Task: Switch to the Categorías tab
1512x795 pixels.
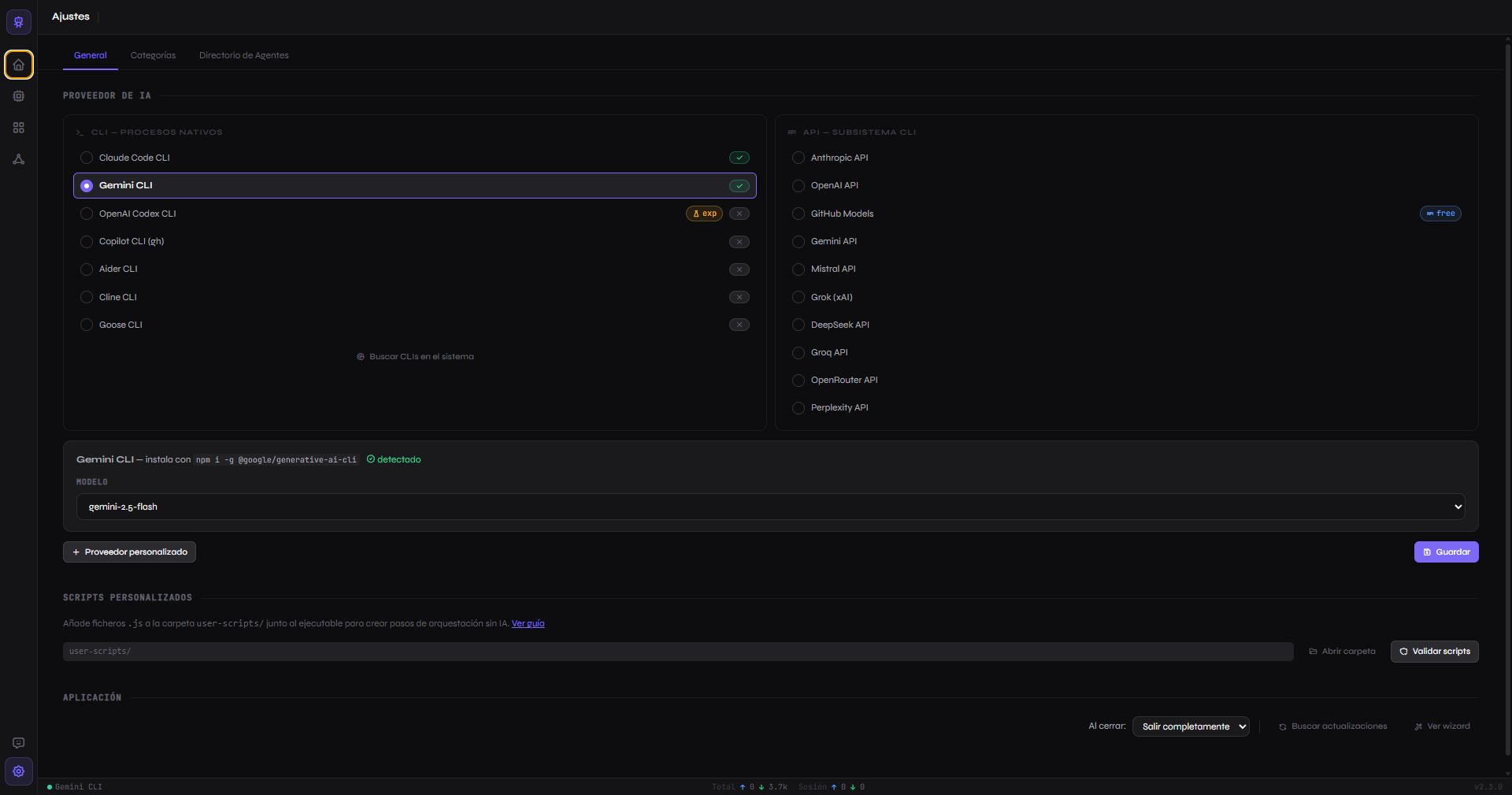Action: pyautogui.click(x=153, y=55)
